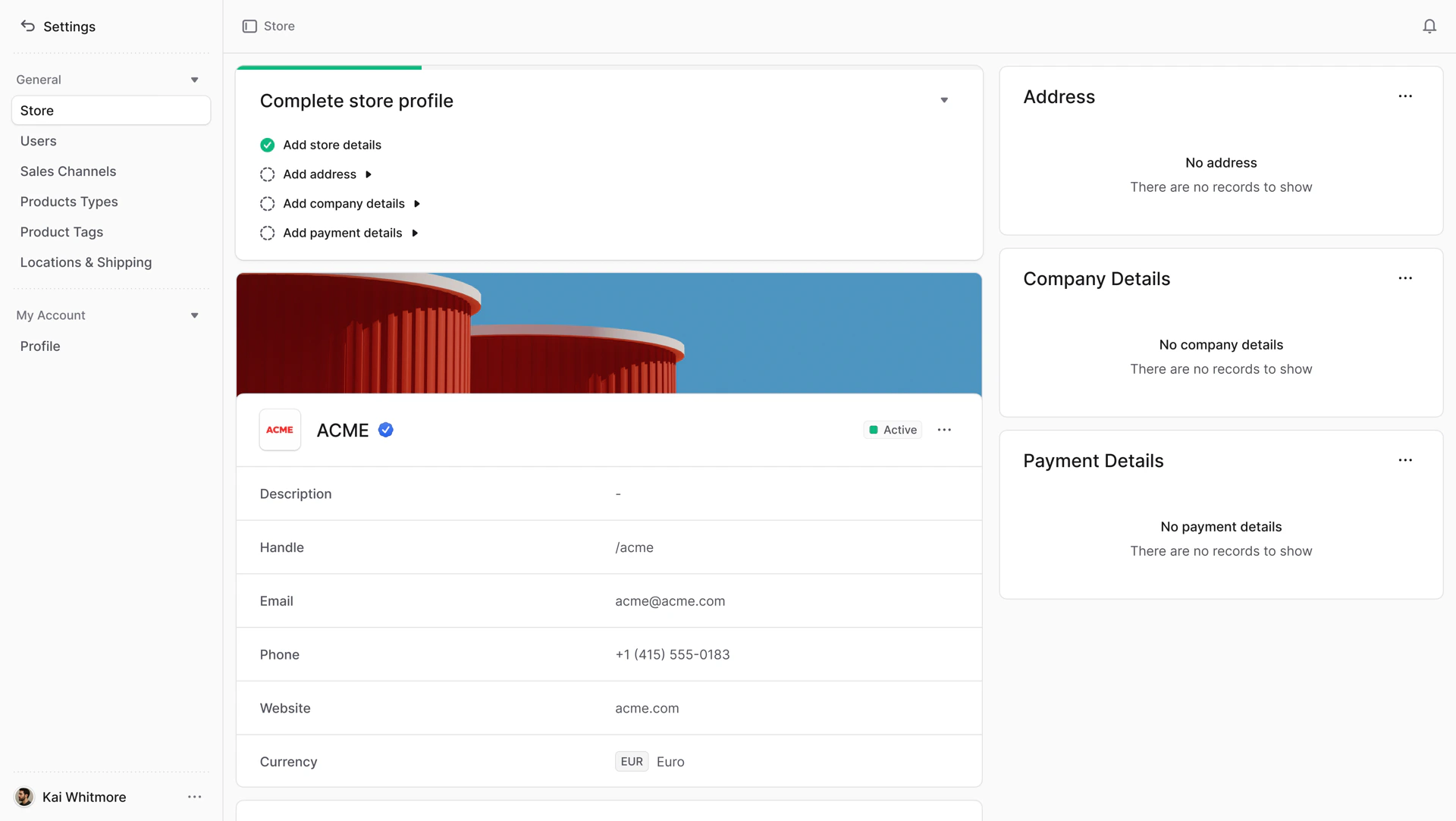Screen dimensions: 1456x821
Task: Click the No company details message
Action: pos(1221,345)
